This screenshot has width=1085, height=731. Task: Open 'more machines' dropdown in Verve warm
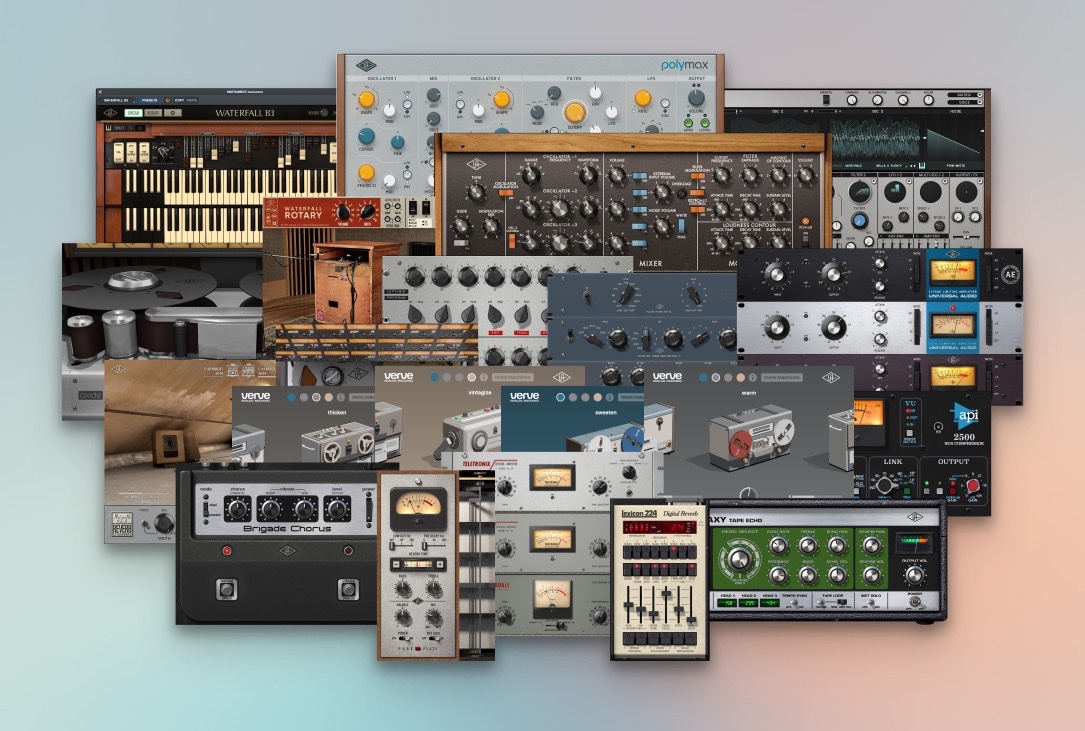(x=783, y=378)
